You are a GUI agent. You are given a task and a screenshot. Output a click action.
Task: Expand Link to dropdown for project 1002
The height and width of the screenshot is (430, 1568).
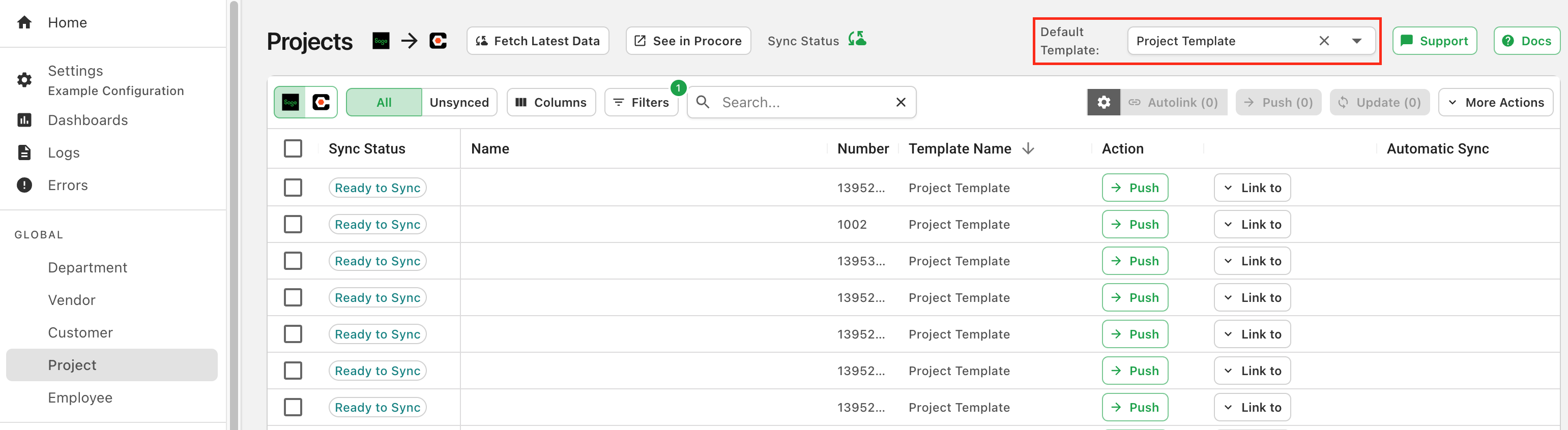[1252, 225]
